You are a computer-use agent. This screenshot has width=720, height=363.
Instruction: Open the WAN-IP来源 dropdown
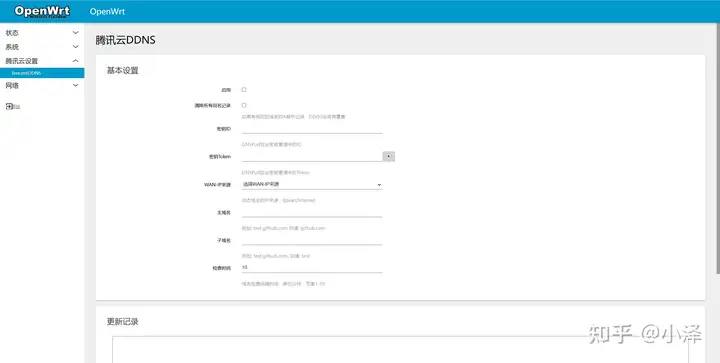point(312,184)
